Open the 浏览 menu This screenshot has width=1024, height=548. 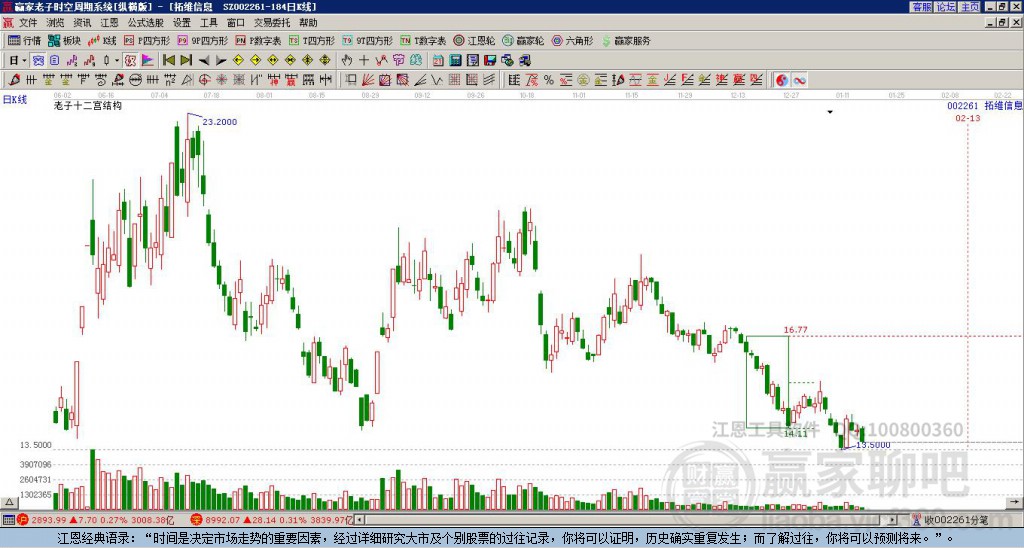(56, 23)
